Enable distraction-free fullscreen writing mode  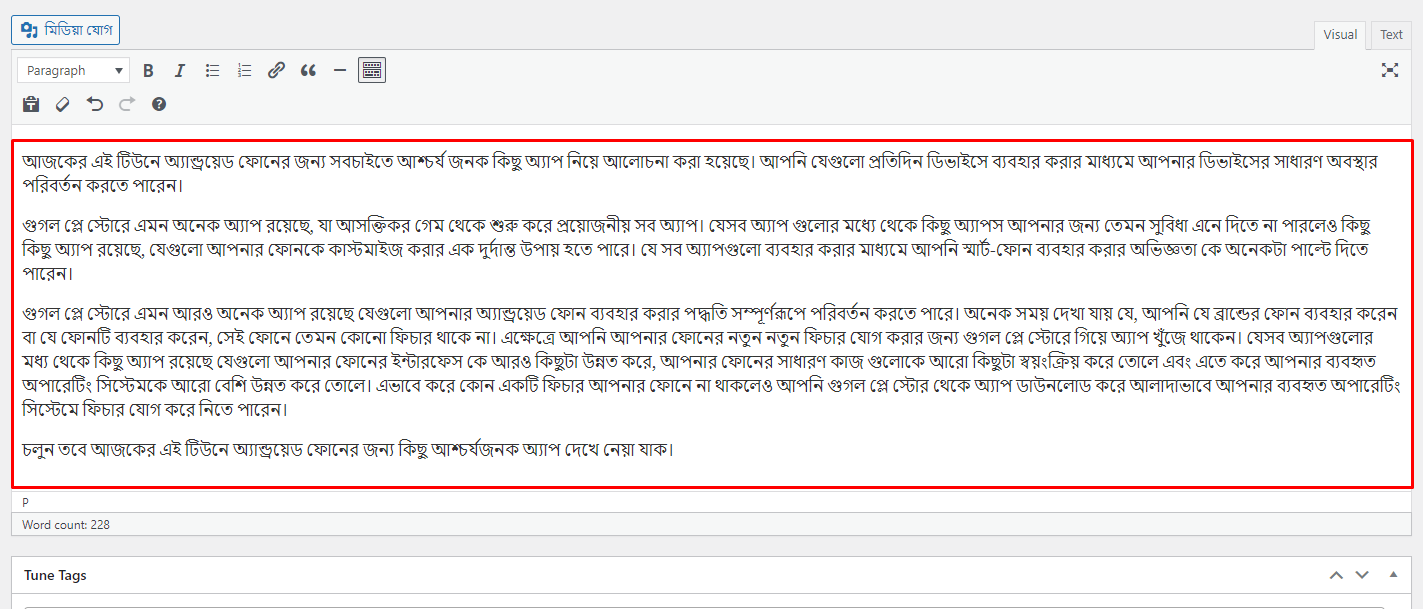coord(1390,70)
